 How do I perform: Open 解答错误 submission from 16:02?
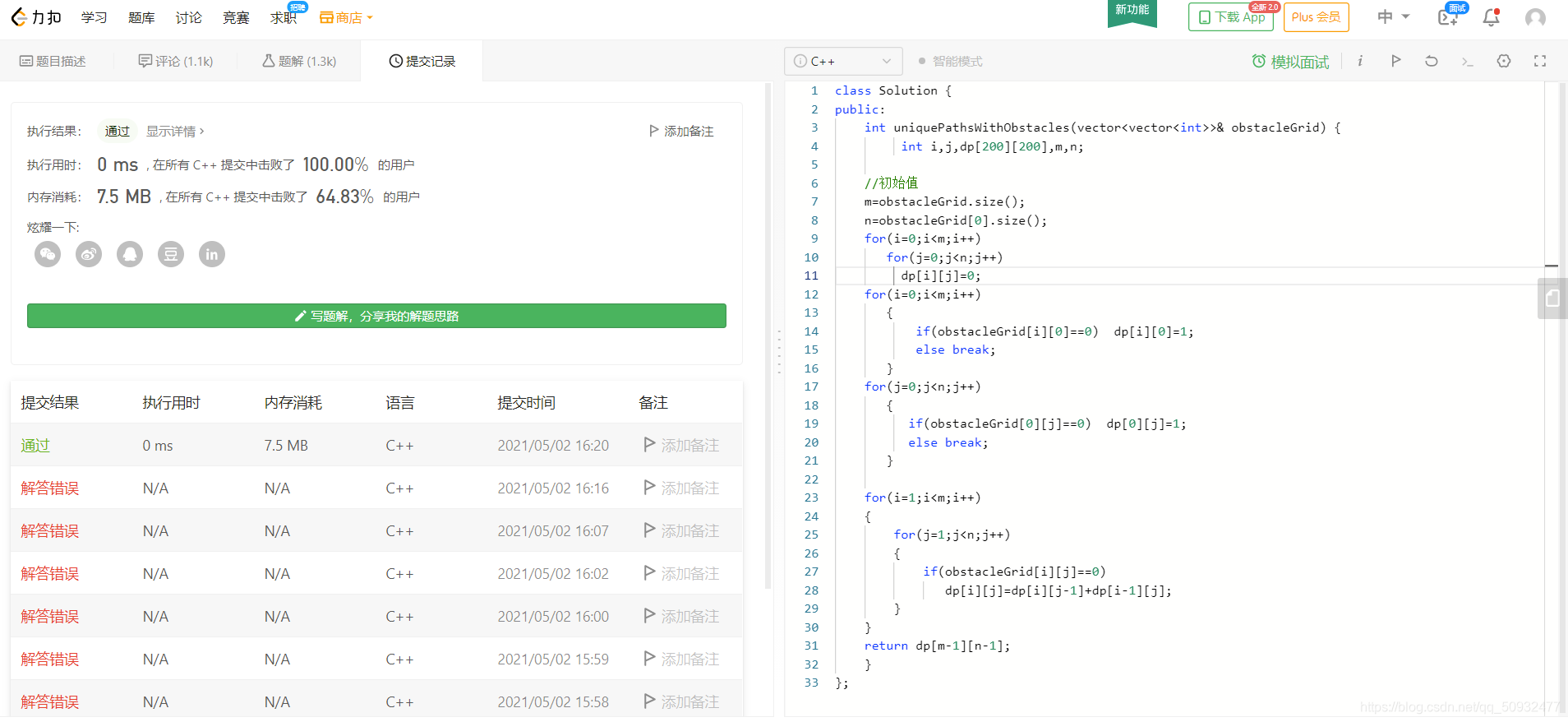point(50,573)
